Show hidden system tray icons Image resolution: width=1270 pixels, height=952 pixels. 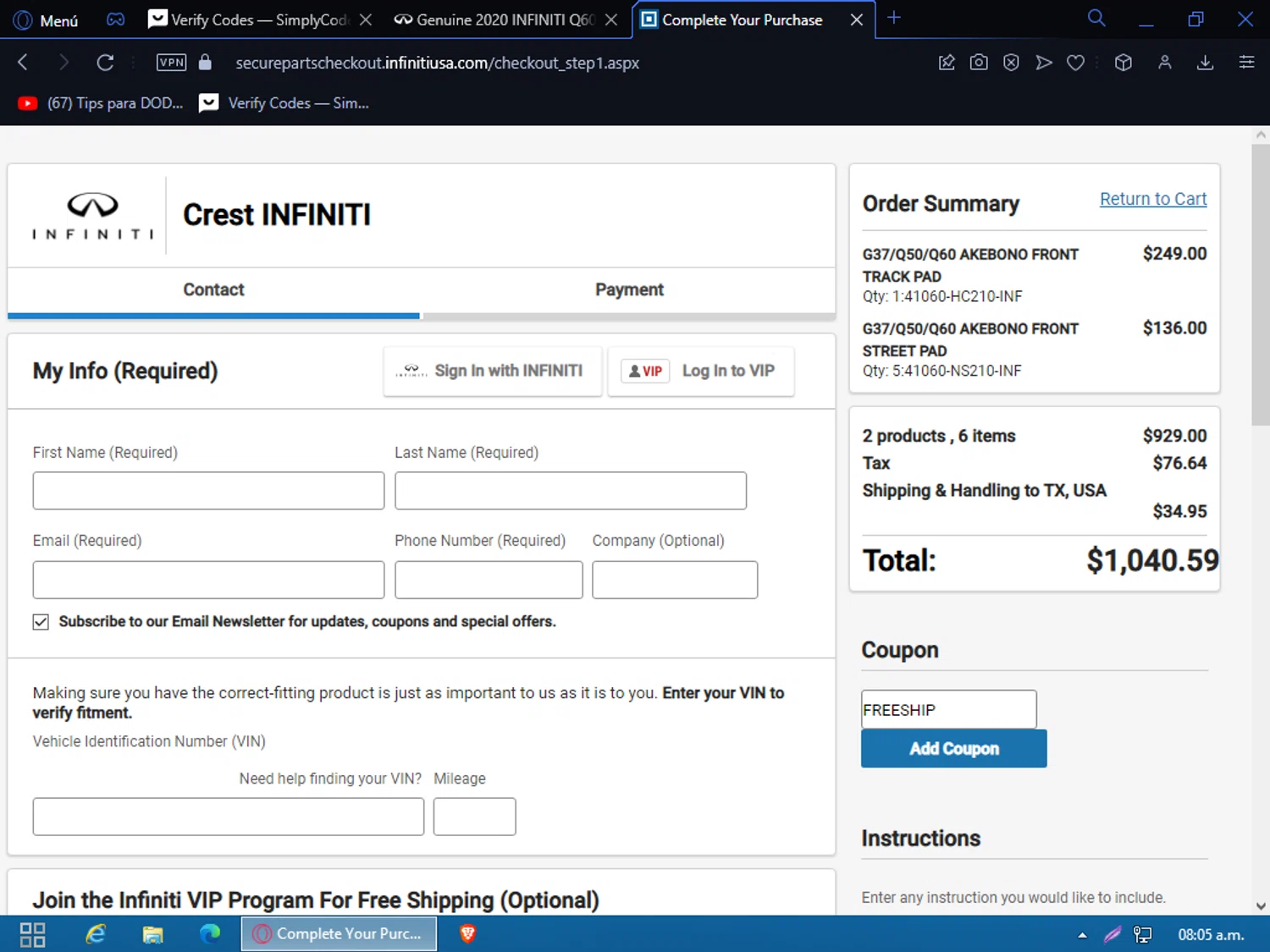tap(1082, 935)
